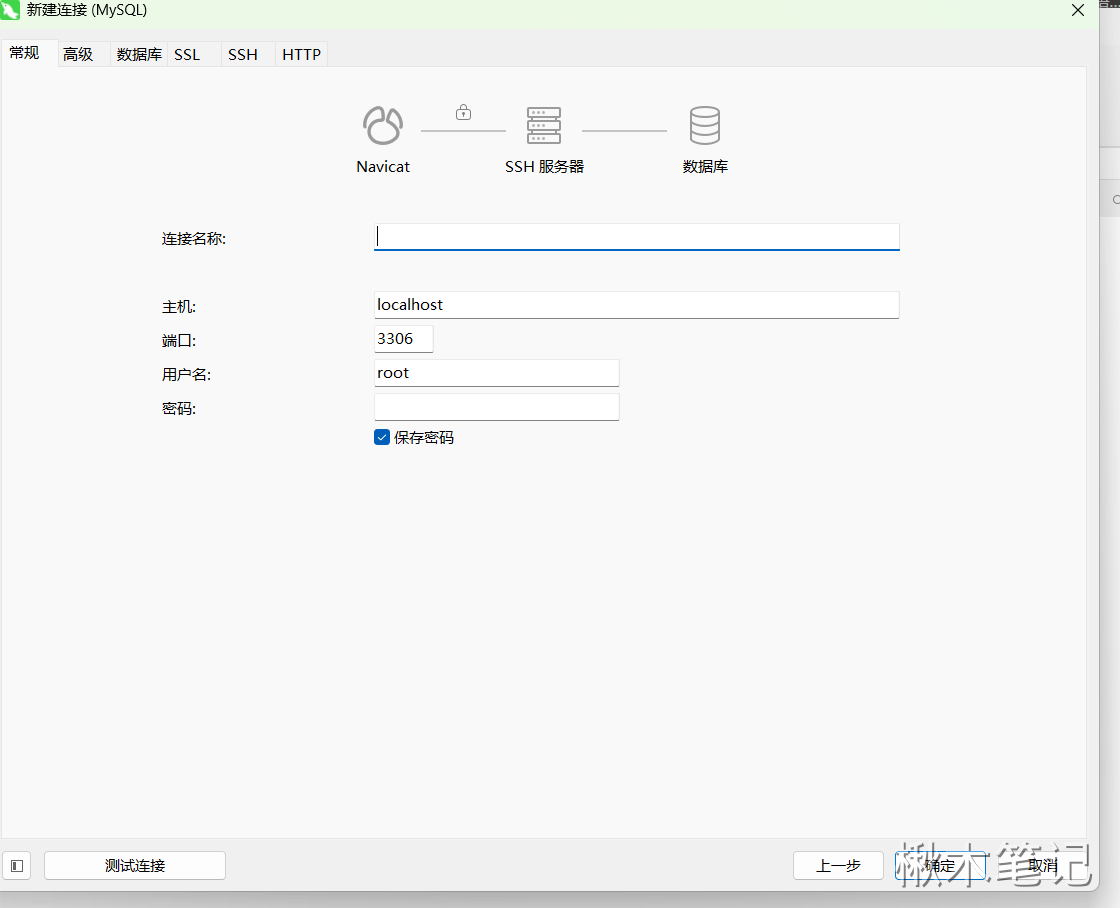Click the 用户名 field containing root

click(496, 373)
